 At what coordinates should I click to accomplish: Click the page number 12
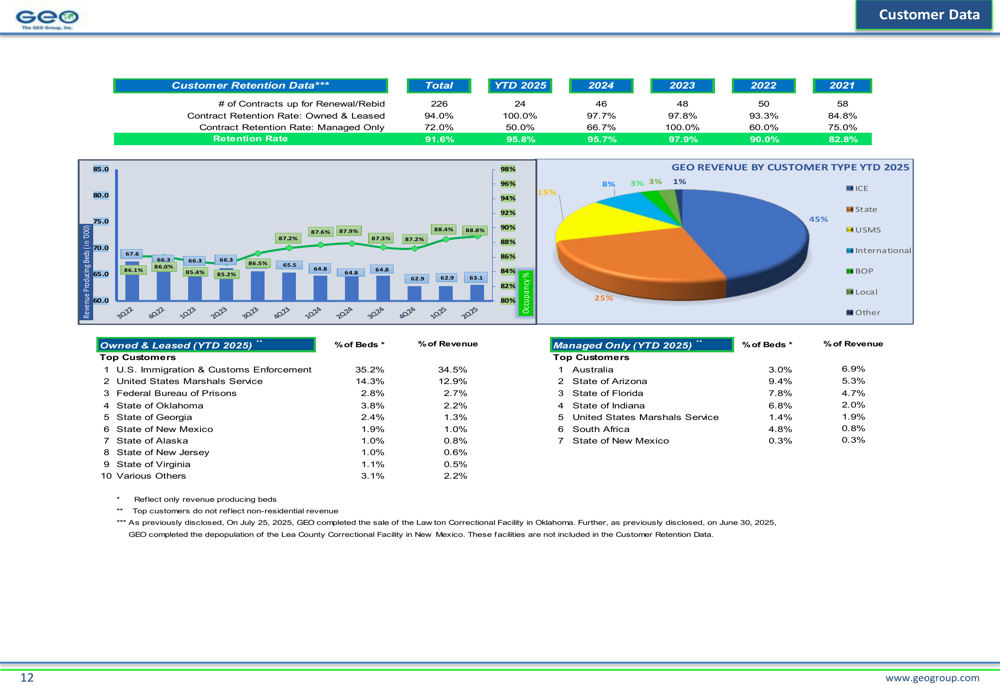[27, 677]
